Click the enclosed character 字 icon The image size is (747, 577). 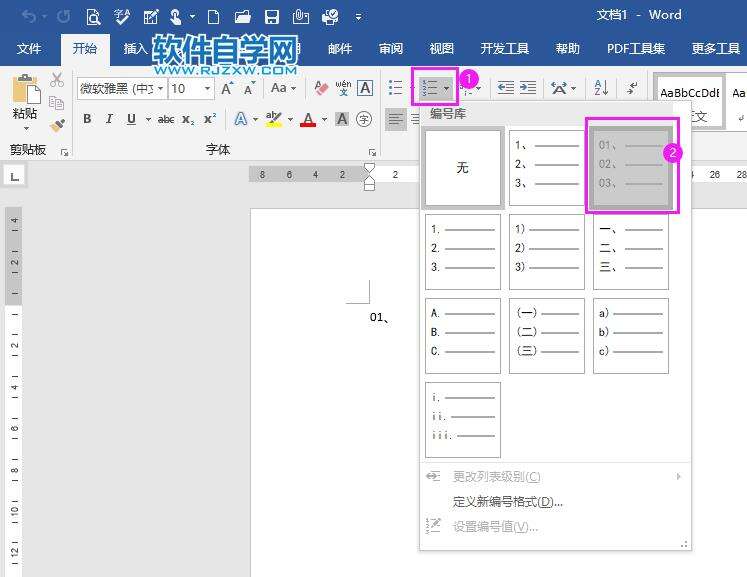(x=364, y=119)
